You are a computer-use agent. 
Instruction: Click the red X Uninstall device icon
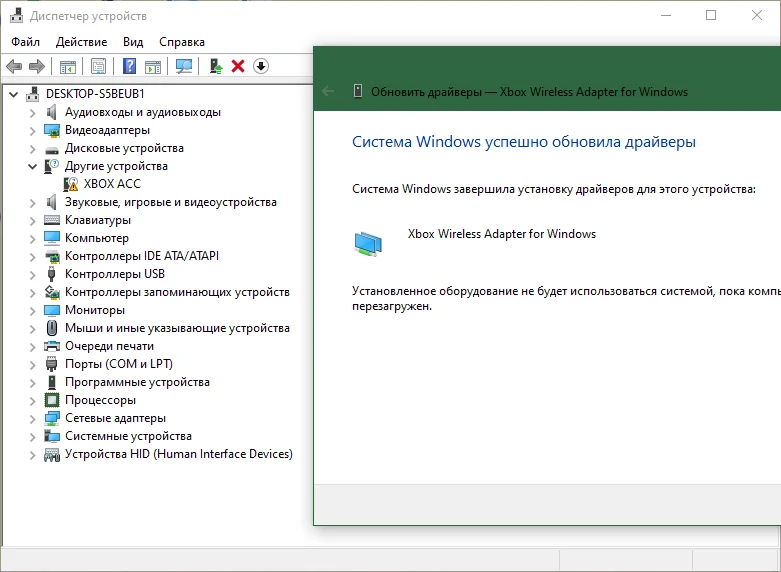tap(238, 66)
